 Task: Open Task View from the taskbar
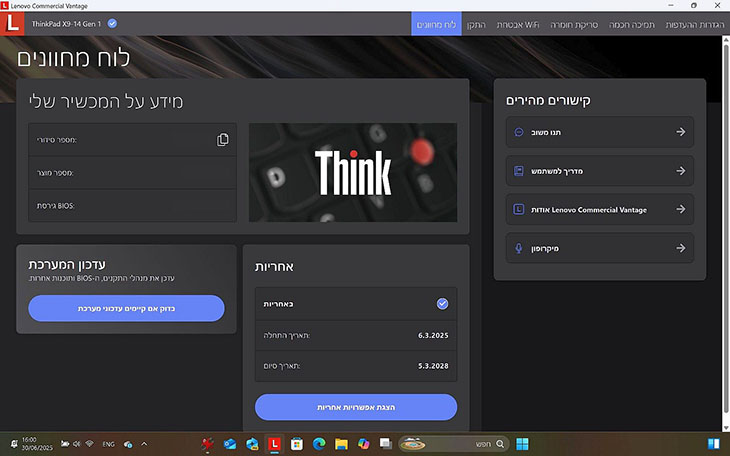[x=385, y=444]
